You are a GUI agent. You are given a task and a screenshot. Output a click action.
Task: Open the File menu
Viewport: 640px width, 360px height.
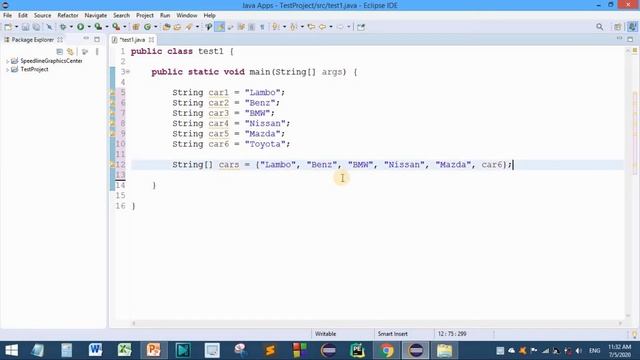(x=7, y=16)
